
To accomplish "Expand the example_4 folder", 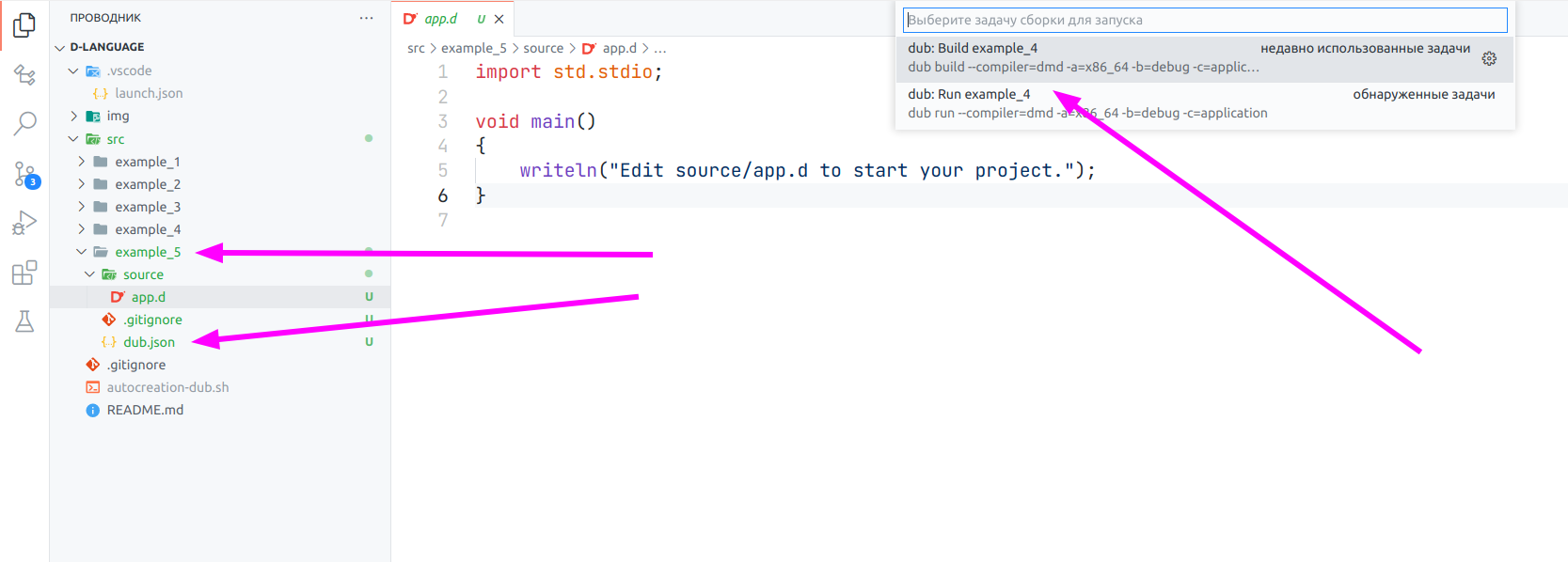I will (82, 229).
